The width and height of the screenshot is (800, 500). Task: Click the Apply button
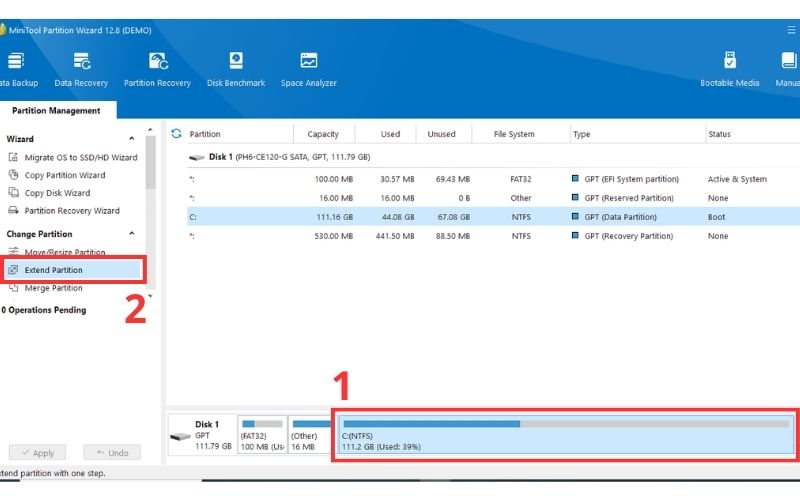[38, 453]
